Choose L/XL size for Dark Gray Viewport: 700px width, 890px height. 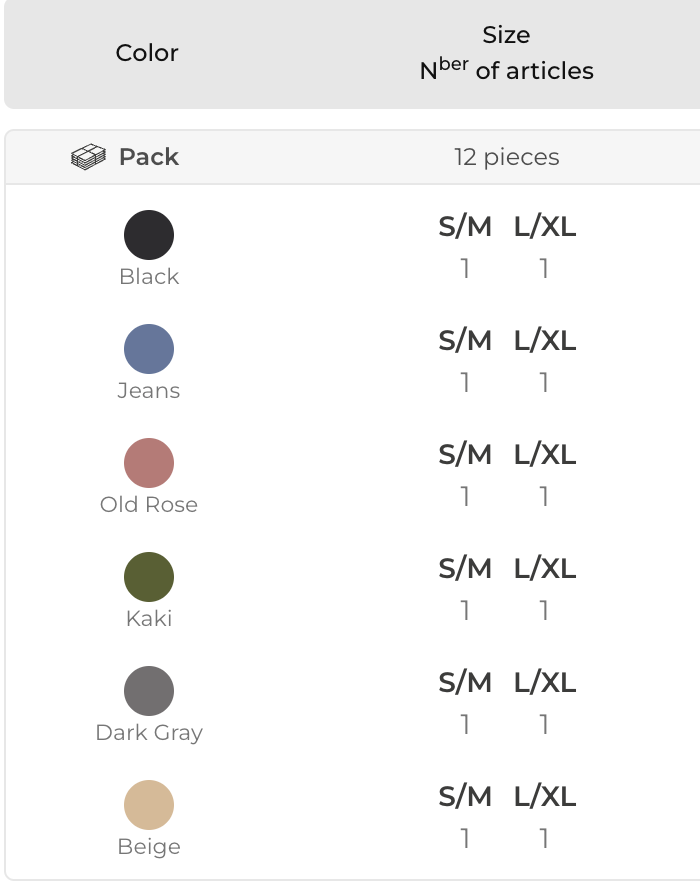tap(545, 684)
